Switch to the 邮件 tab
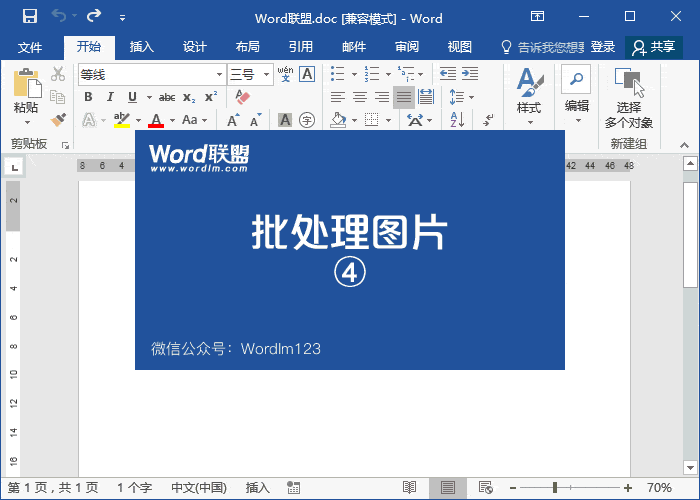This screenshot has width=700, height=500. [354, 46]
